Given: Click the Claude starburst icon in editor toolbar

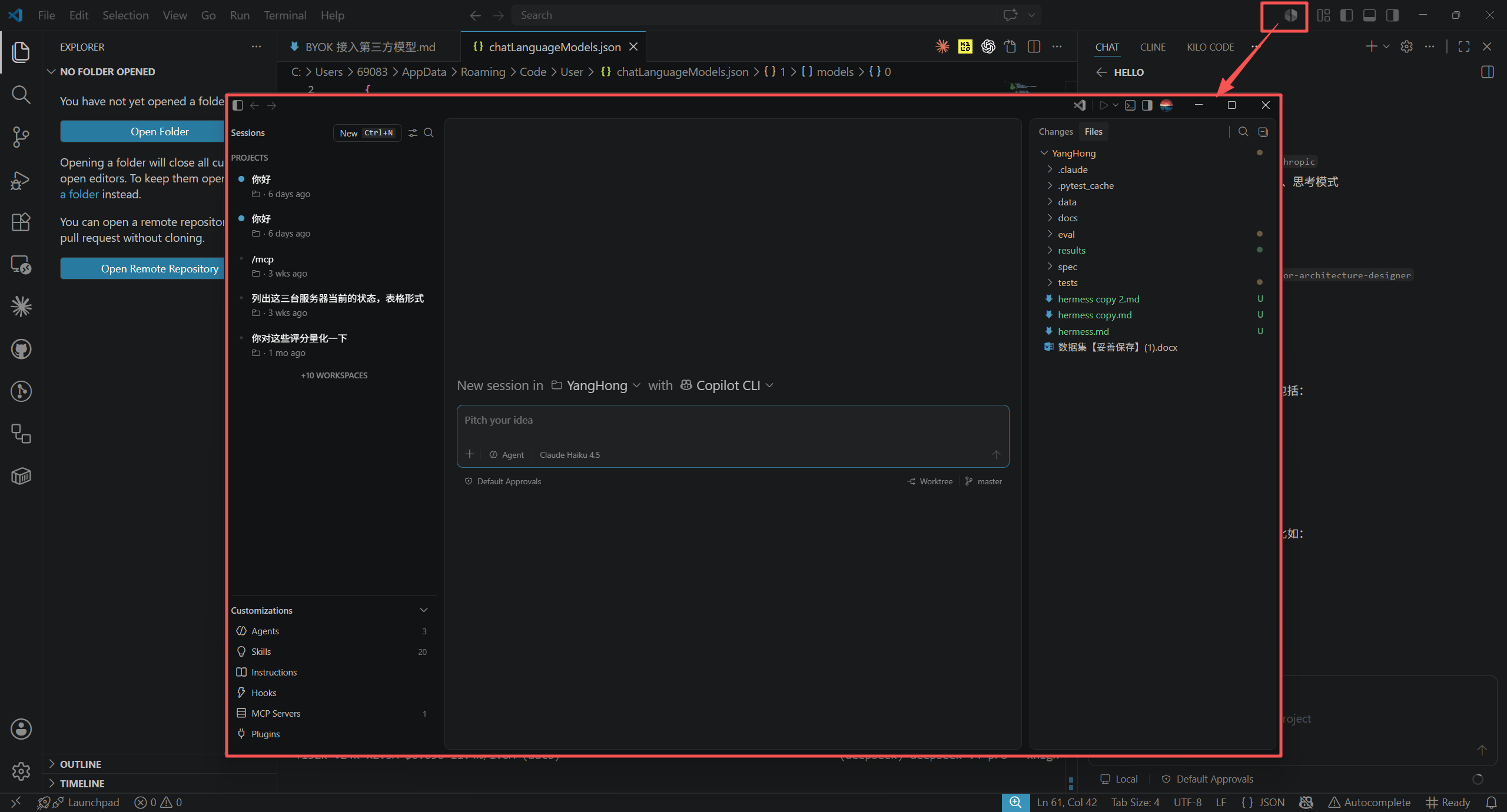Looking at the screenshot, I should click(942, 46).
